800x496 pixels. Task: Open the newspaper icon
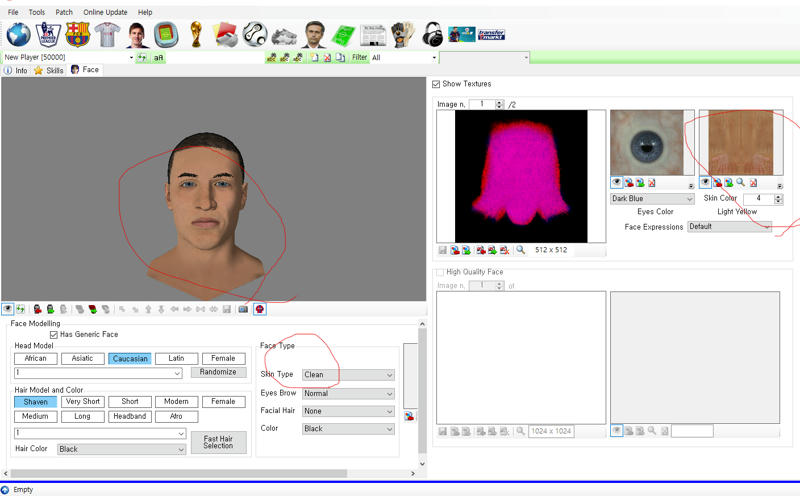(373, 35)
